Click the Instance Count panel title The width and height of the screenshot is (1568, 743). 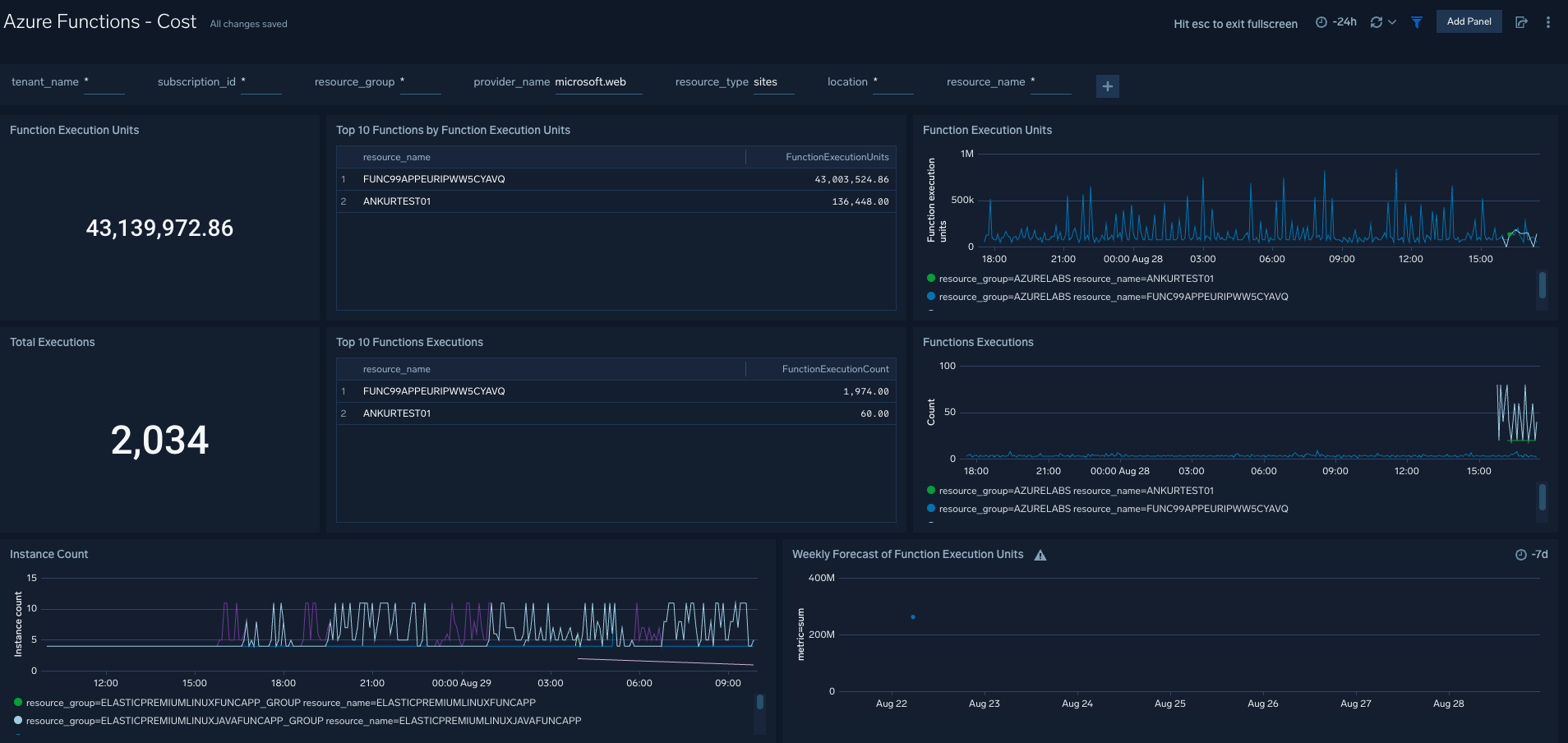(48, 554)
